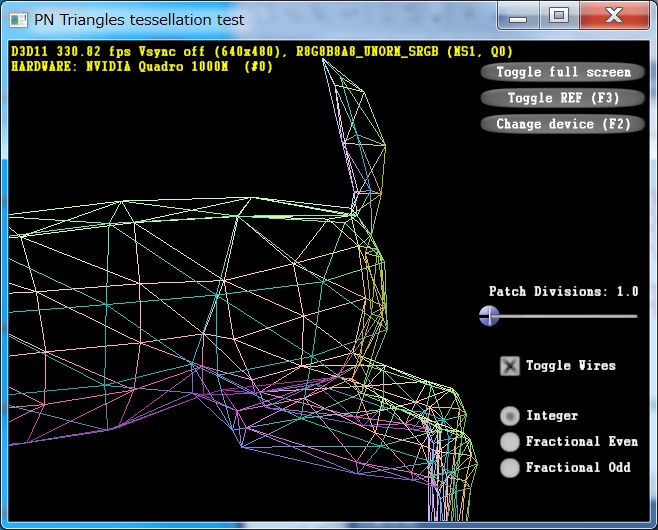Click the application icon in the title bar
Viewport: 658px width, 530px height.
tap(18, 20)
